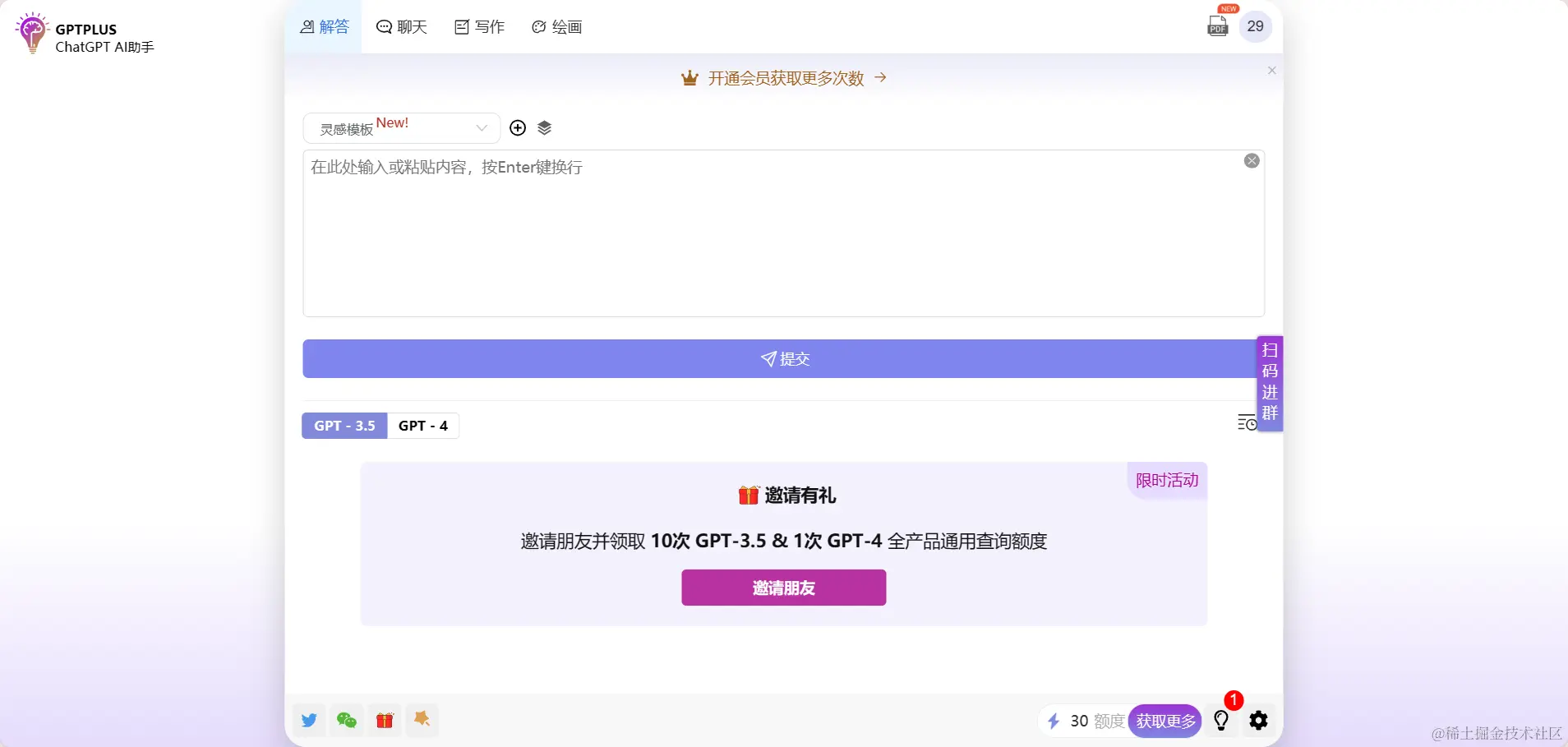Click the lightning quota icon
1568x747 pixels.
1054,721
